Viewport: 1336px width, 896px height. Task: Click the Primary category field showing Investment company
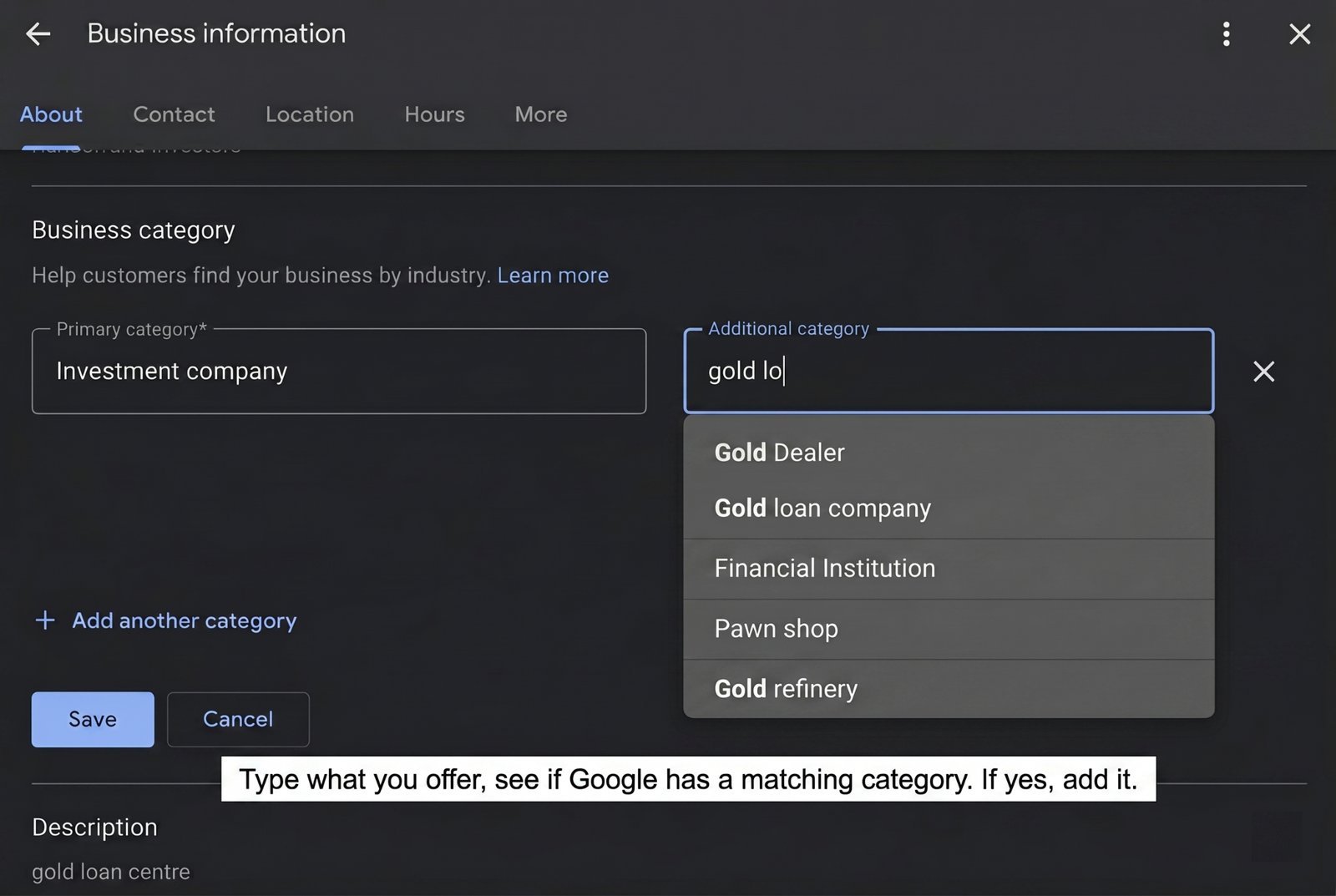339,371
